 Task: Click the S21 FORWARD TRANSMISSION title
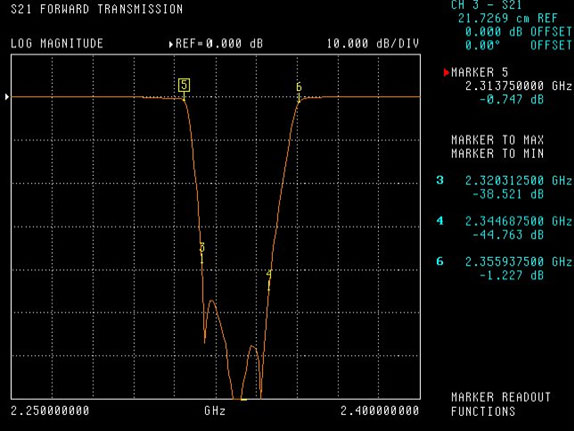point(97,9)
